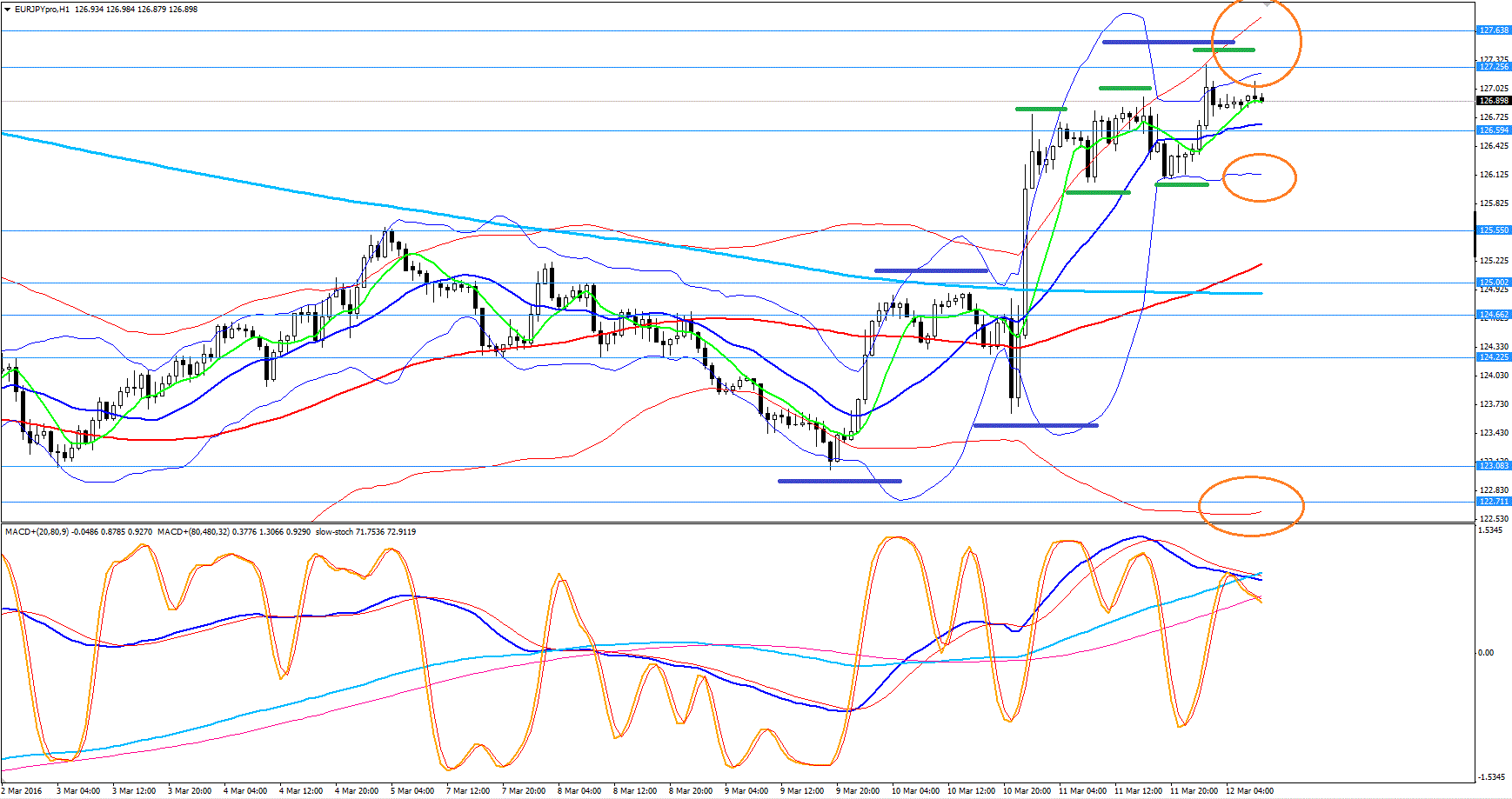The width and height of the screenshot is (1512, 799).
Task: Click the 0.00 indicator scale value
Action: coord(1487,653)
